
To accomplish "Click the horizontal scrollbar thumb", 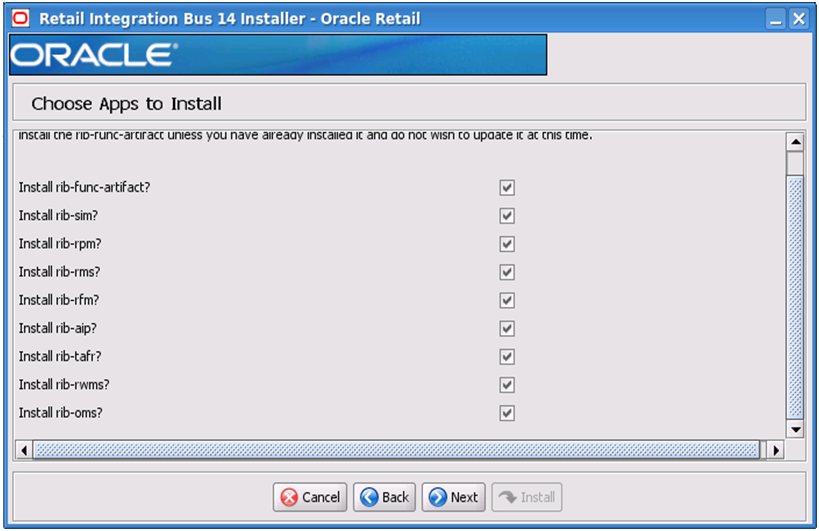I will pyautogui.click(x=396, y=450).
